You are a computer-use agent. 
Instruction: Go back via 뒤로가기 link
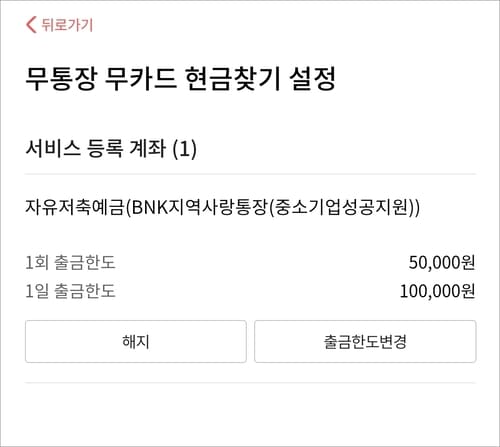59,25
